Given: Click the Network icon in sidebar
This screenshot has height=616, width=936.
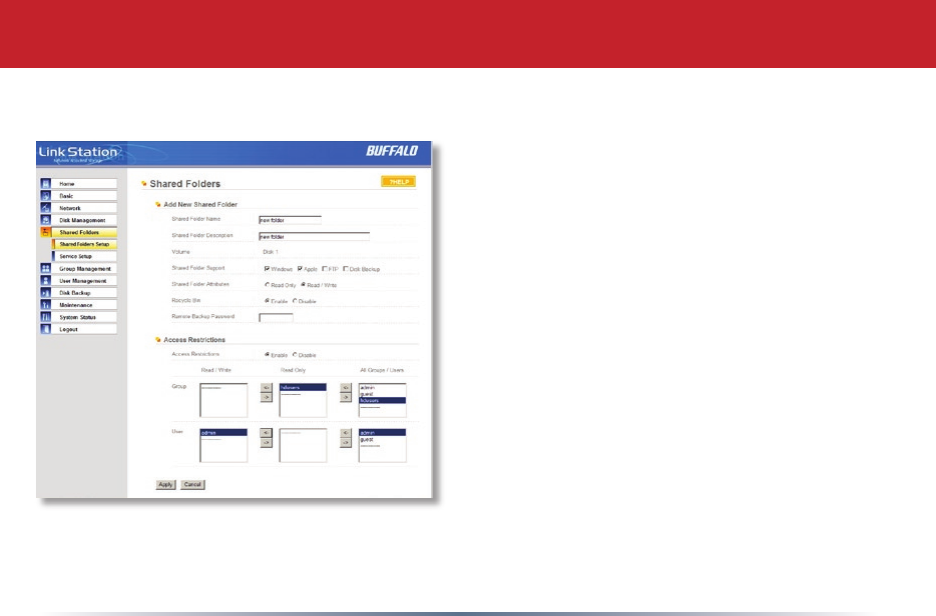Looking at the screenshot, I should tap(45, 208).
